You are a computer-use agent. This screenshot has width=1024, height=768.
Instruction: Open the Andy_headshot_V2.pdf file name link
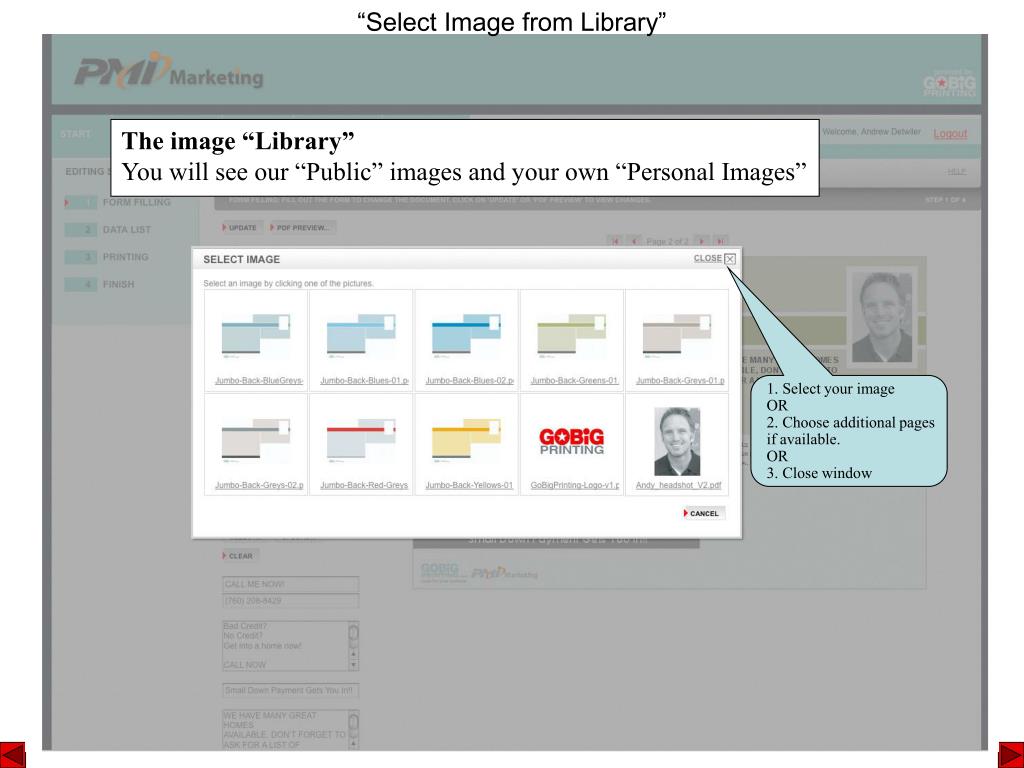click(x=679, y=485)
